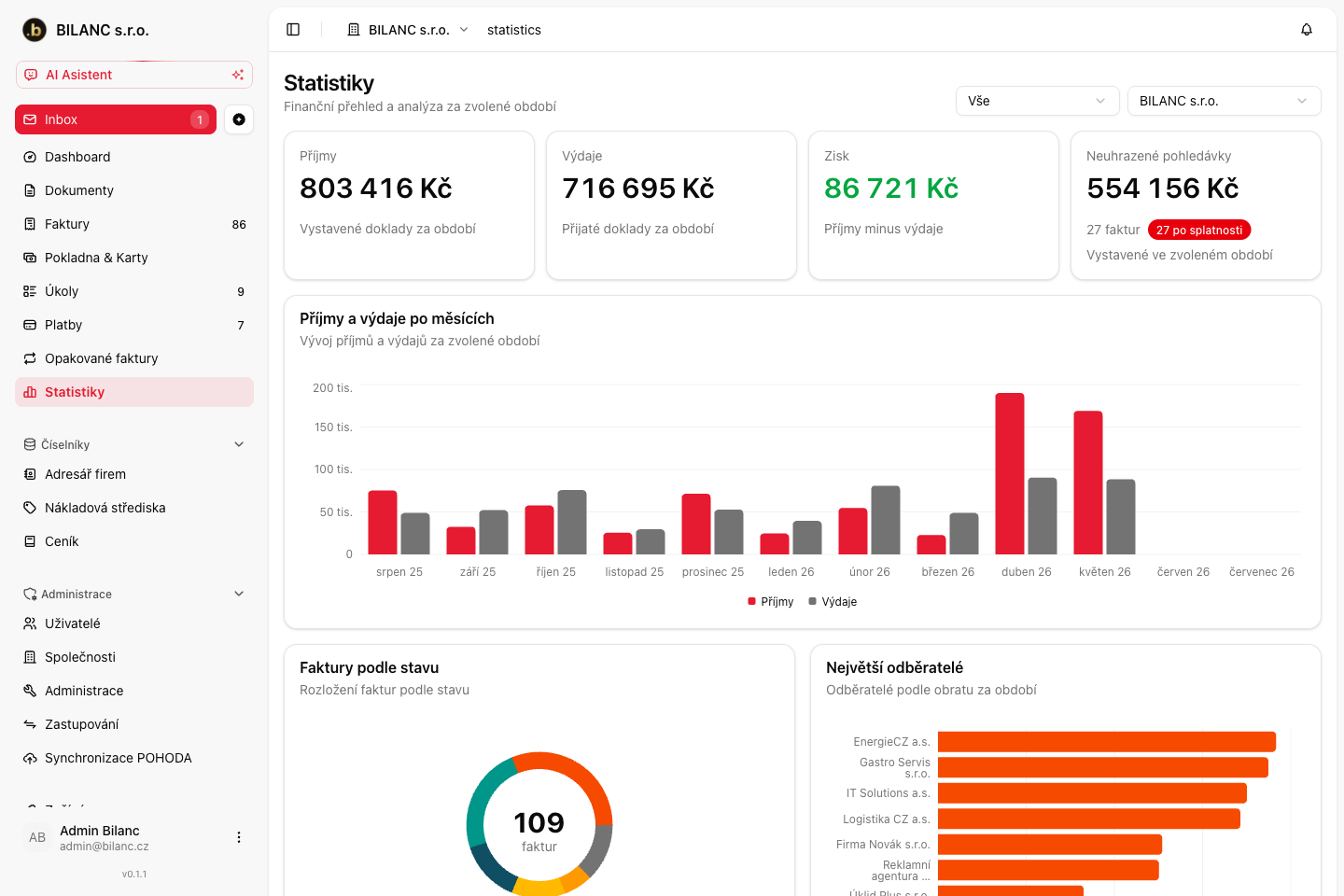Open Nákladová střediska
1344x896 pixels.
tap(134, 508)
